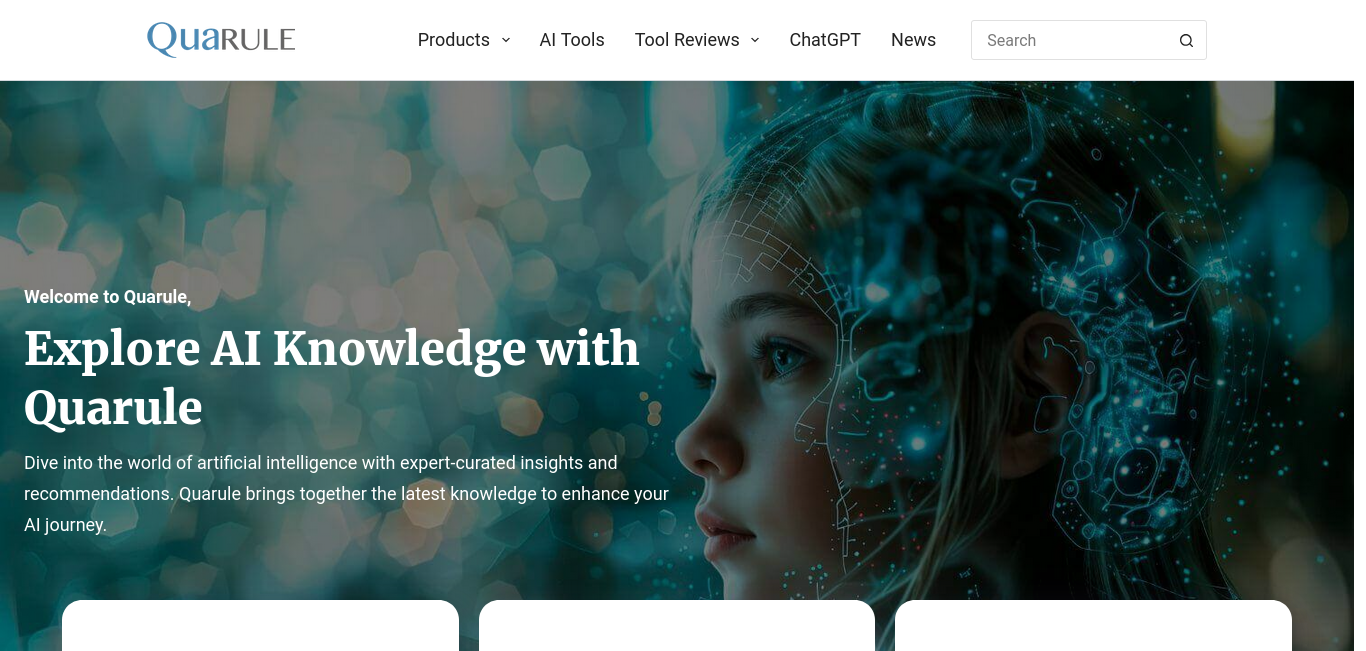Open the AI Tools menu item
1366x651 pixels.
point(572,40)
